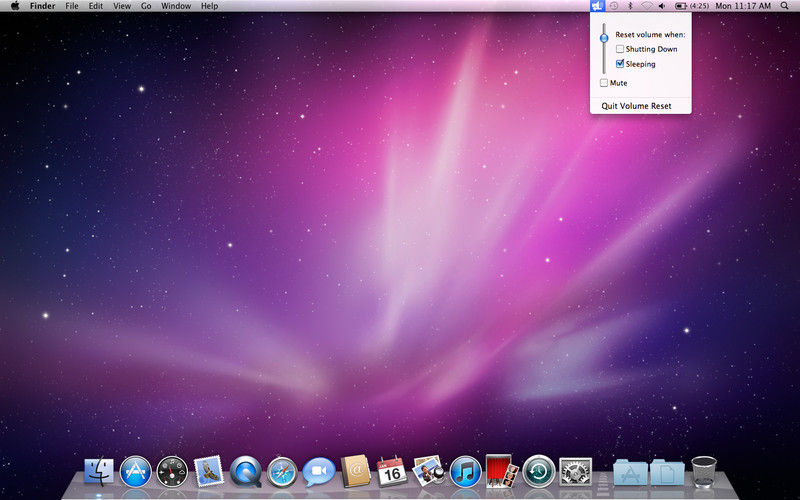This screenshot has width=800, height=500.
Task: Launch Finder from the Dock
Action: (99, 471)
